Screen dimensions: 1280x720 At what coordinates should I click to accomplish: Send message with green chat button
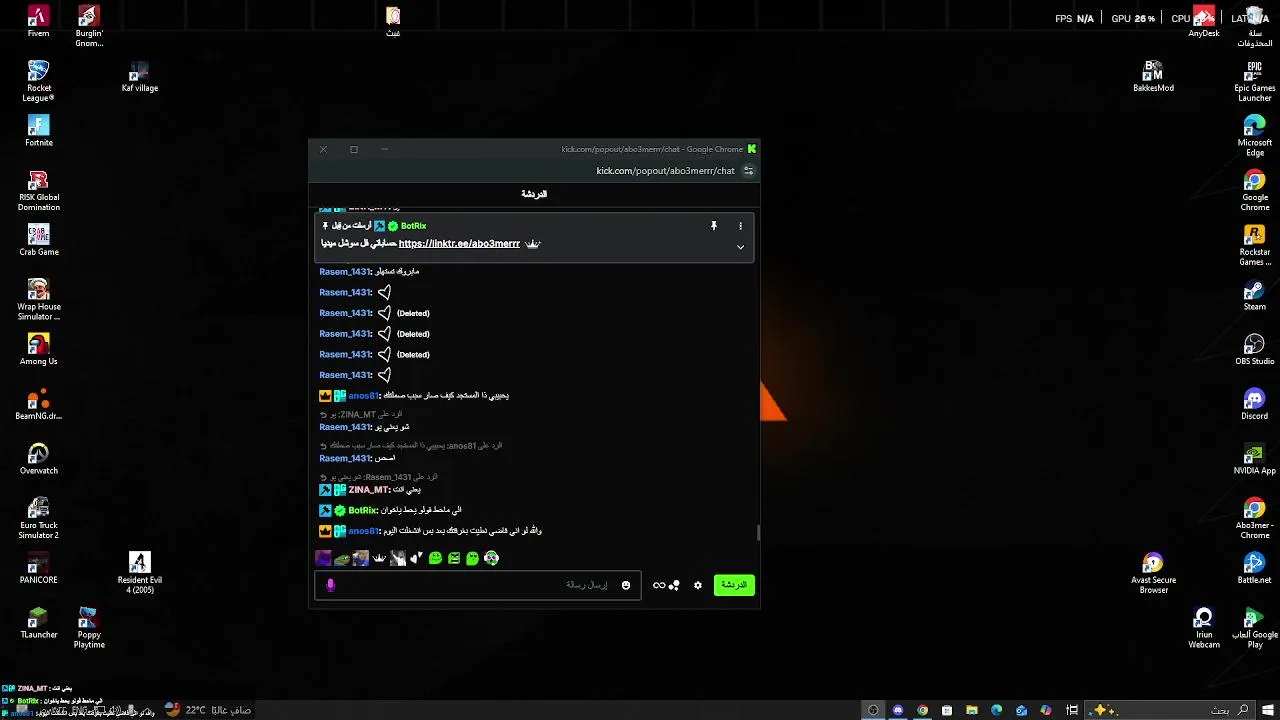[734, 585]
